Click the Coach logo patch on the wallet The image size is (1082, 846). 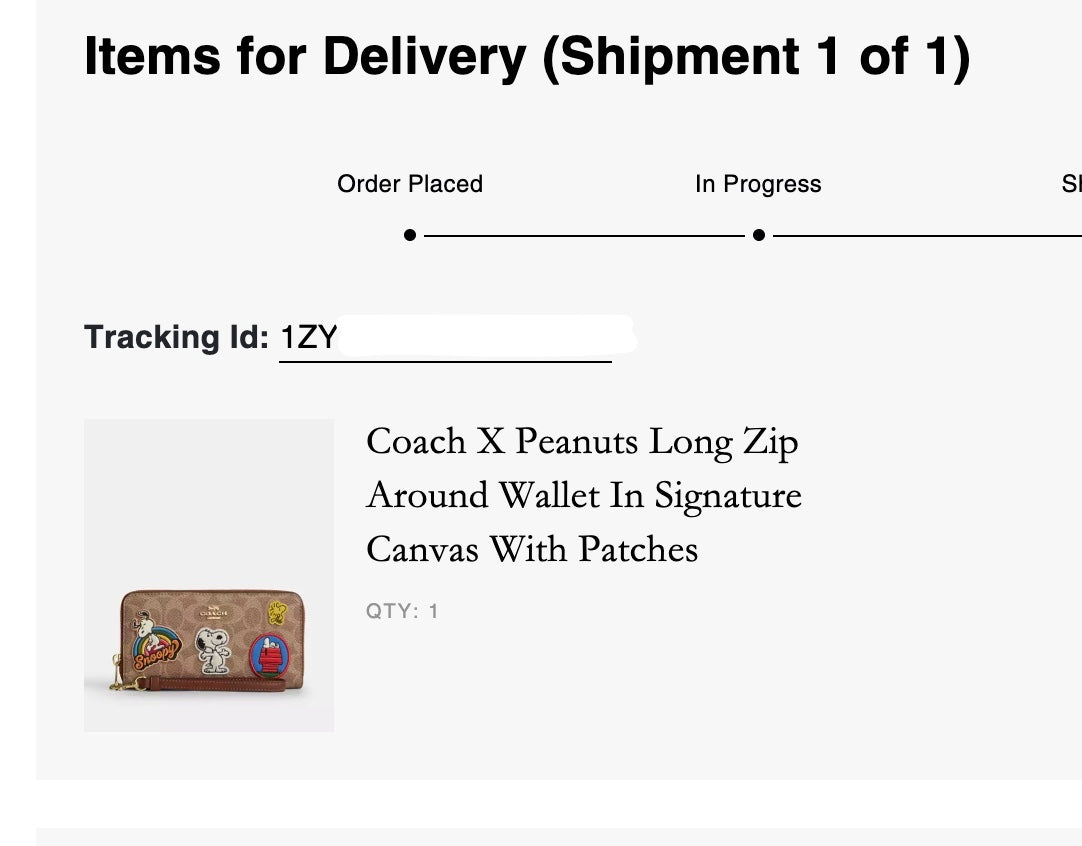click(212, 613)
